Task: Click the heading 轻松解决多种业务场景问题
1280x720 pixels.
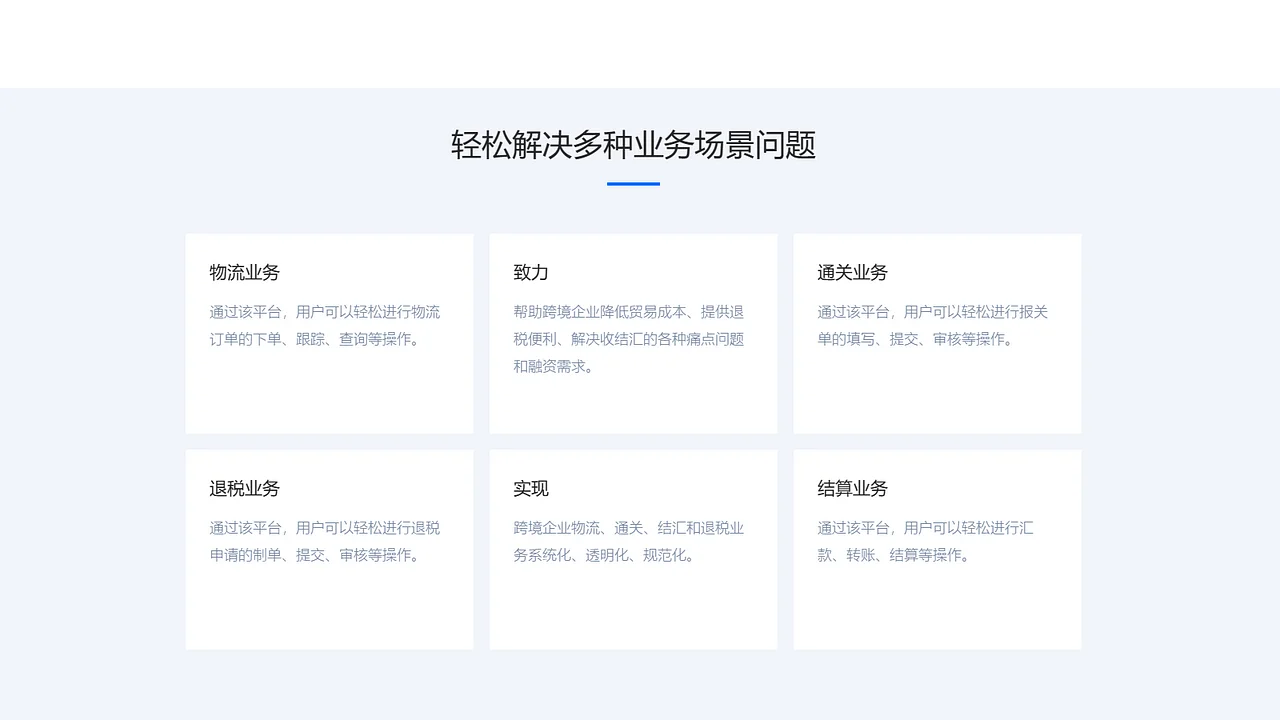Action: [x=633, y=146]
